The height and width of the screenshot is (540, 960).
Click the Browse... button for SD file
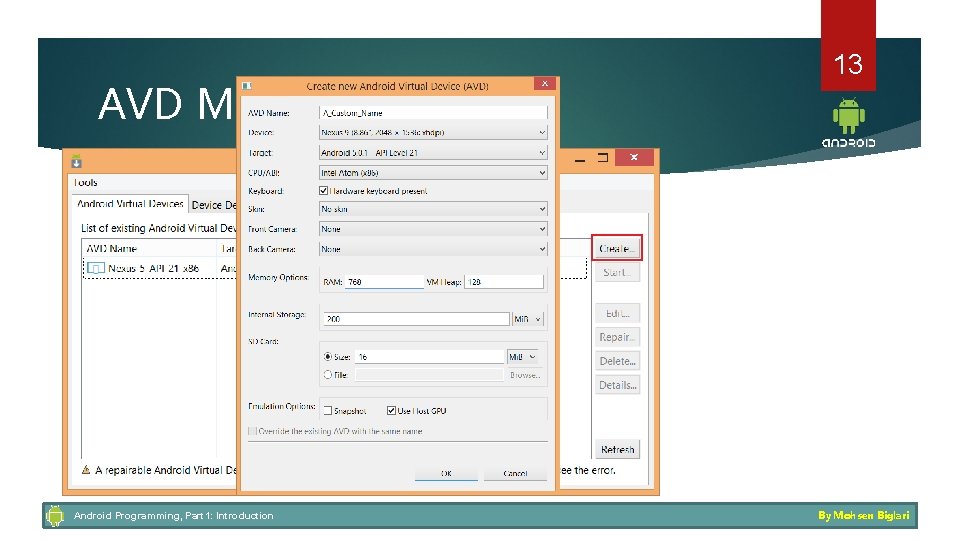[x=525, y=375]
